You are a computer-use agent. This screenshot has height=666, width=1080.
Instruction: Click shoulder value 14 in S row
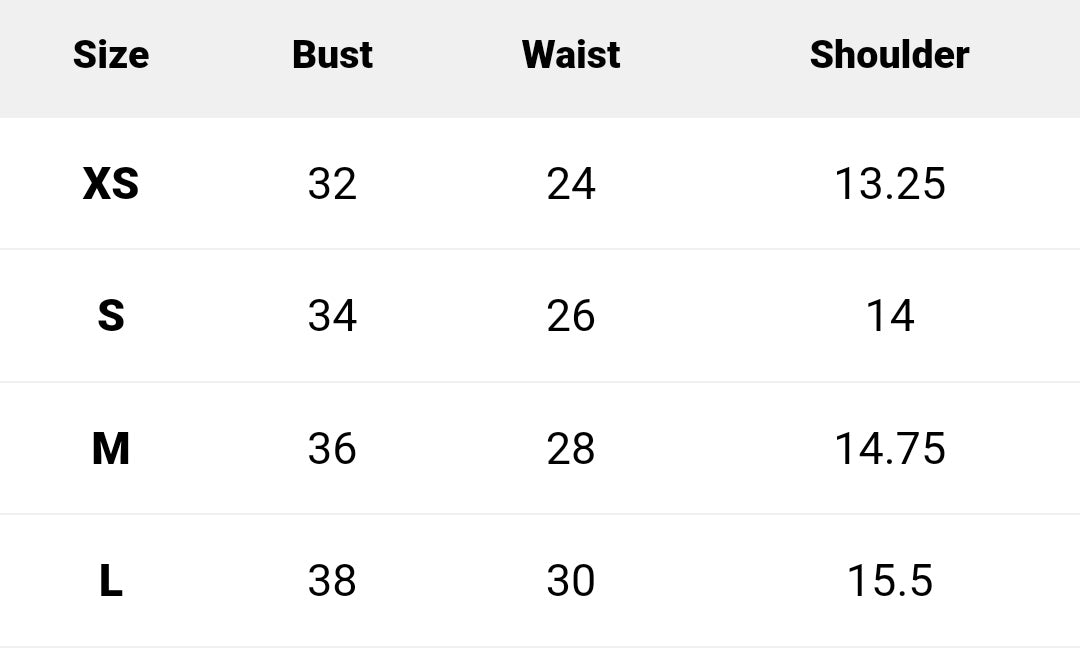[889, 316]
